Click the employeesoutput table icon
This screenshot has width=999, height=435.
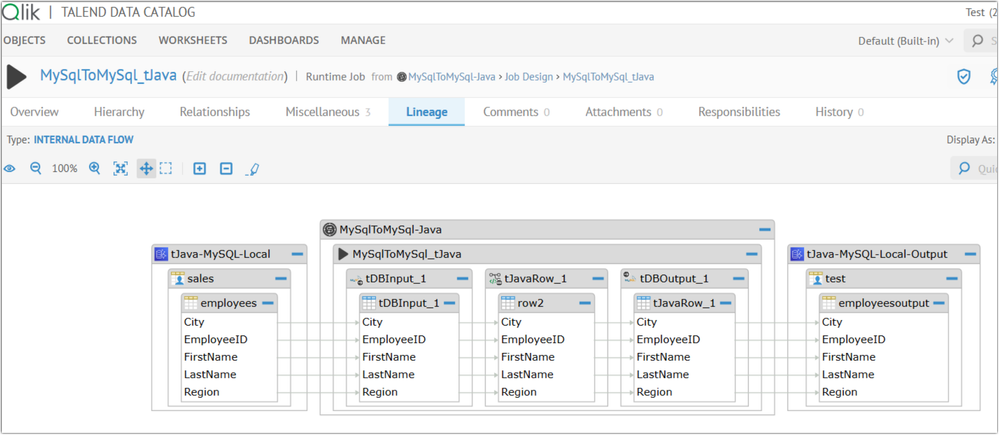pyautogui.click(x=829, y=303)
